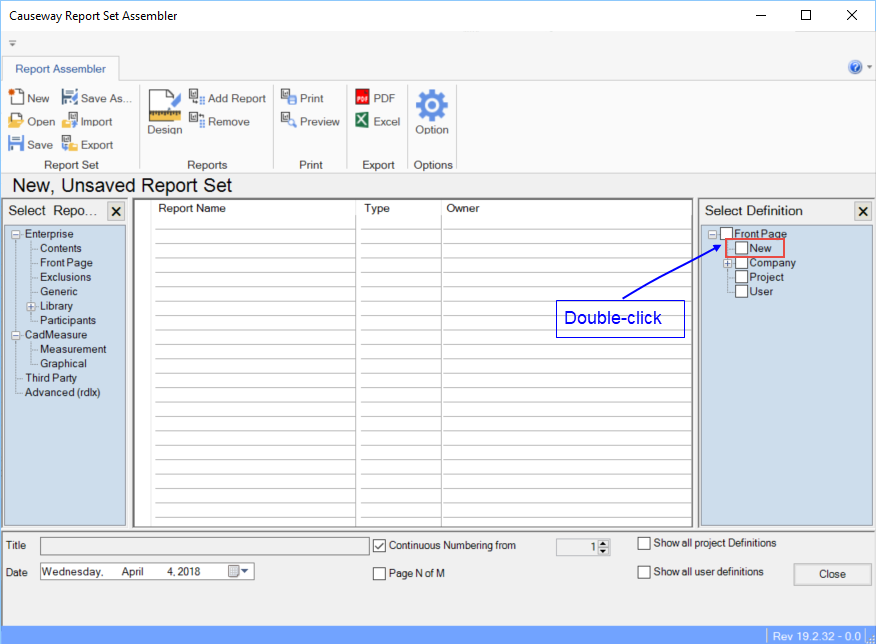
Task: Select Third Party in the tree
Action: (51, 378)
